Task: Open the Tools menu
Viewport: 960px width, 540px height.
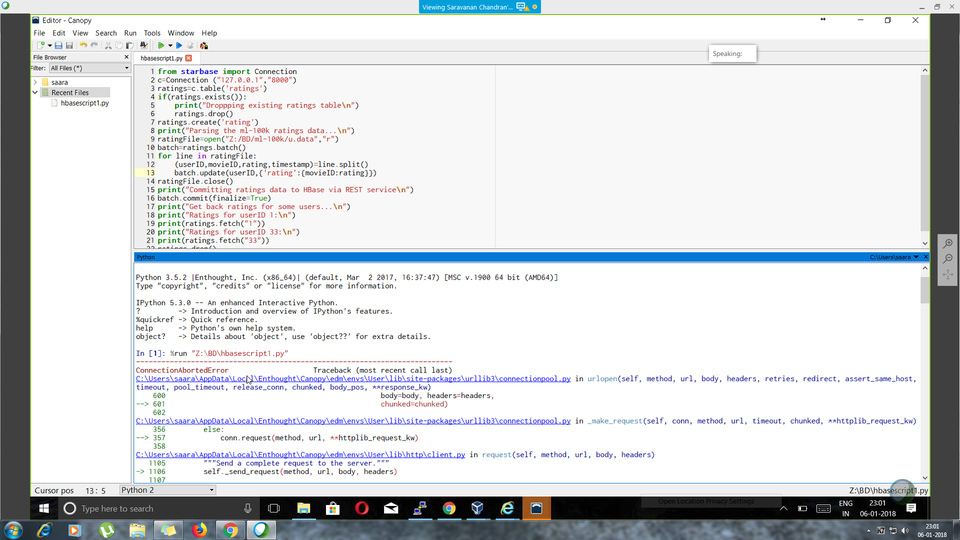Action: coord(152,33)
